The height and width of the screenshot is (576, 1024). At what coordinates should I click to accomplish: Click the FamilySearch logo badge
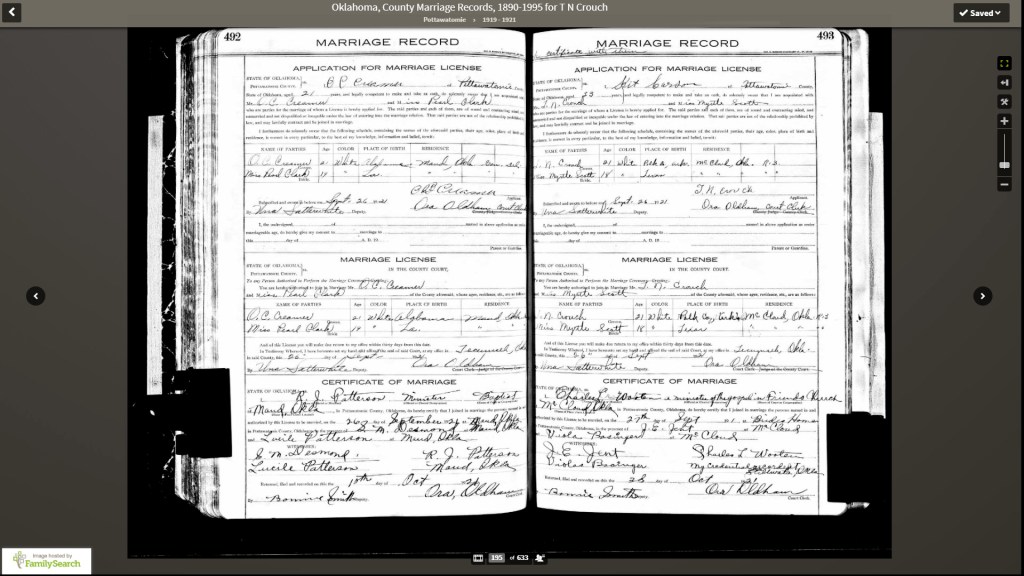point(46,561)
